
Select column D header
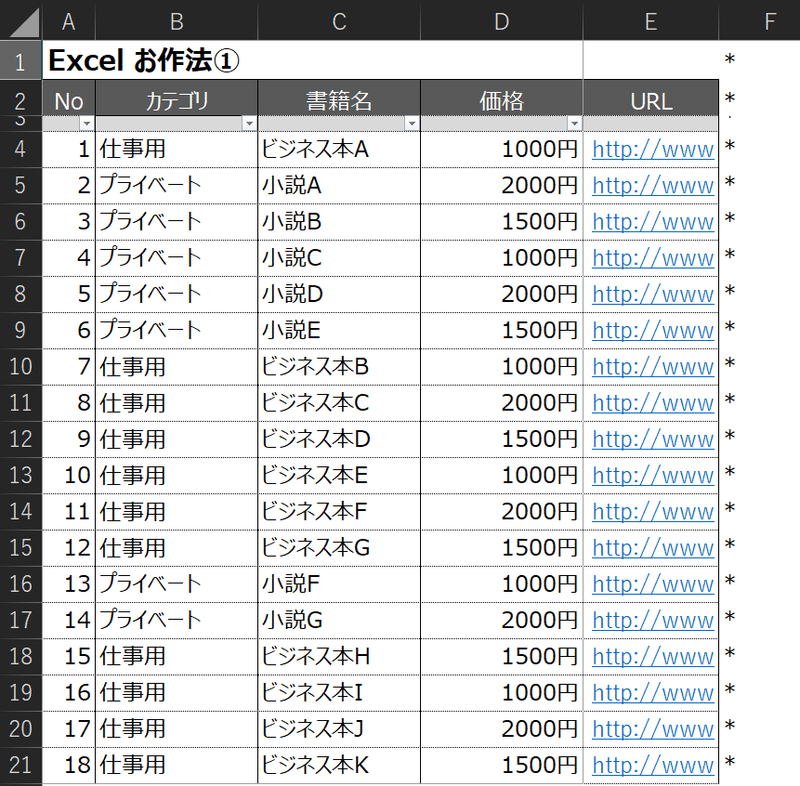coord(502,21)
